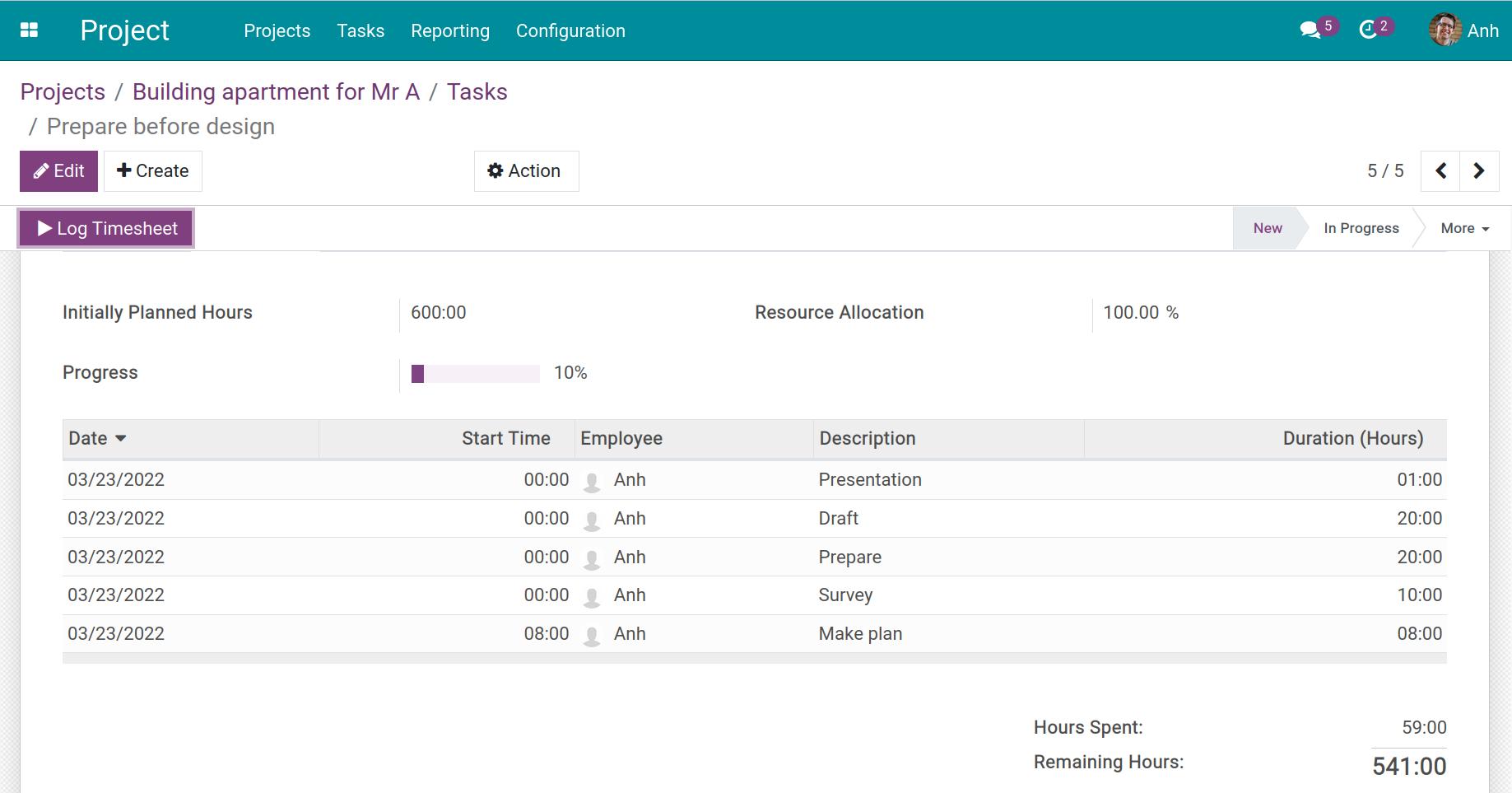The width and height of the screenshot is (1512, 793).
Task: Open the apps grid menu icon
Action: 29,30
